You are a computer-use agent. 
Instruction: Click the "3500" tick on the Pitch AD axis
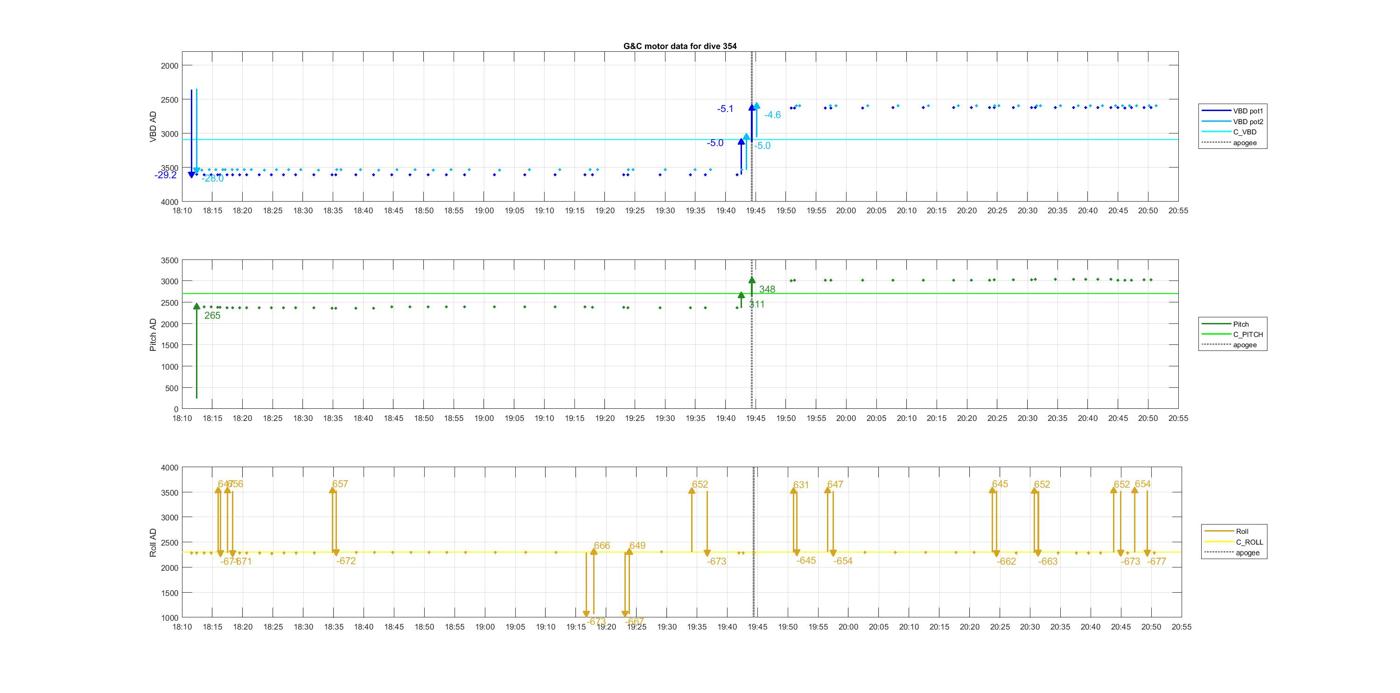169,260
